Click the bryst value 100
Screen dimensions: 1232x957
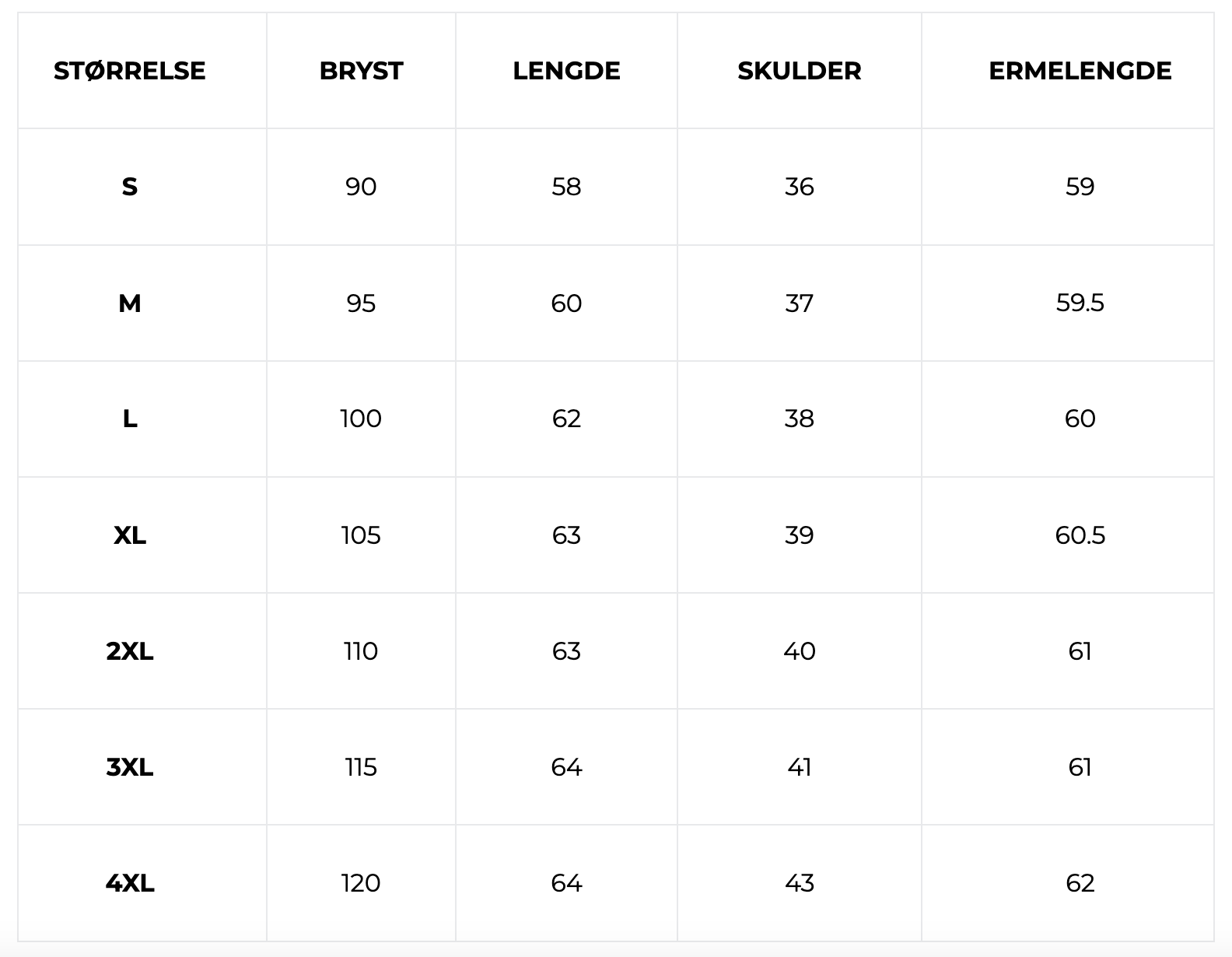pos(361,419)
